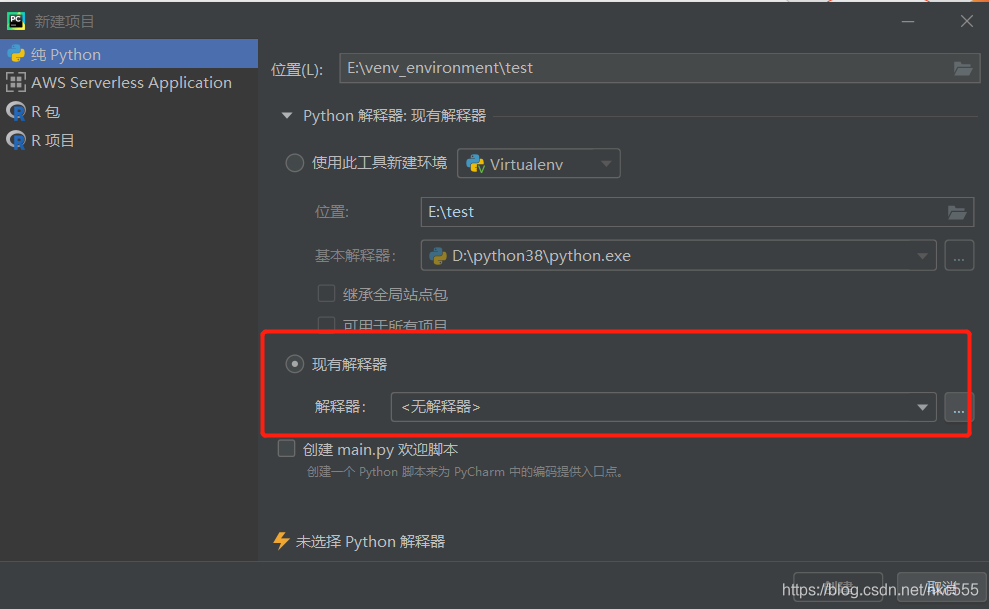Image resolution: width=989 pixels, height=609 pixels.
Task: Close the 新建项目 dialog
Action: pos(966,21)
